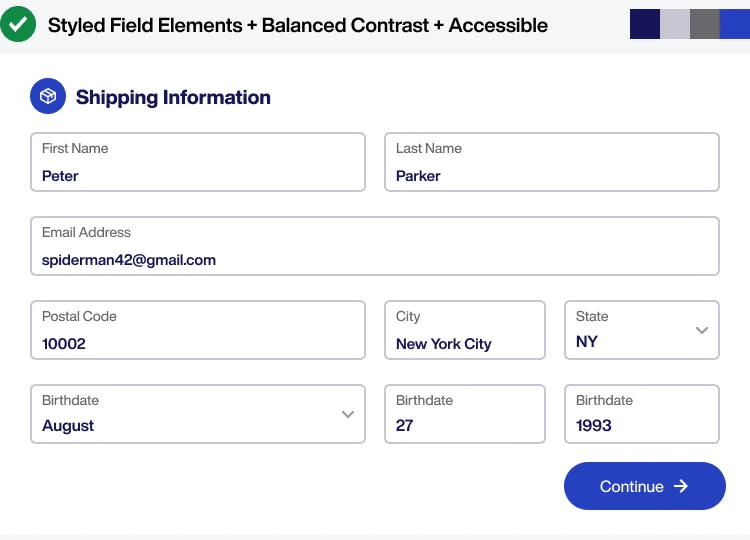750x540 pixels.
Task: Click the City field New York City
Action: [x=465, y=330]
